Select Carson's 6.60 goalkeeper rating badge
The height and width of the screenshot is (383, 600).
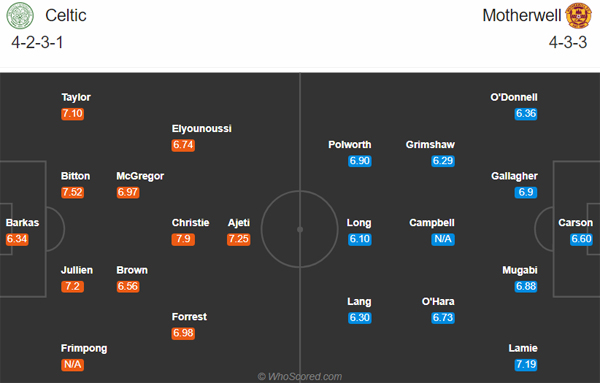coord(581,239)
